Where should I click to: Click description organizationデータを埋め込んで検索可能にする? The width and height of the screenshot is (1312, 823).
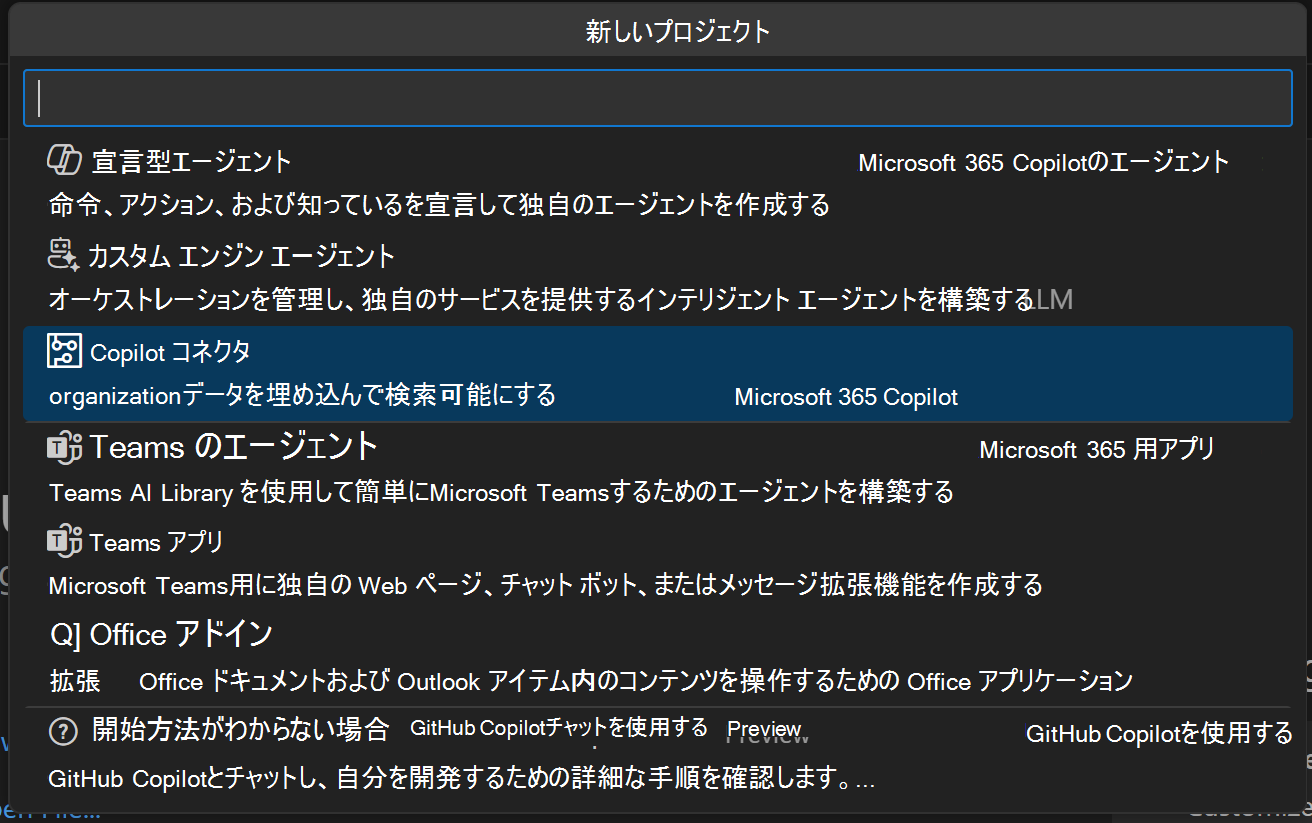302,396
